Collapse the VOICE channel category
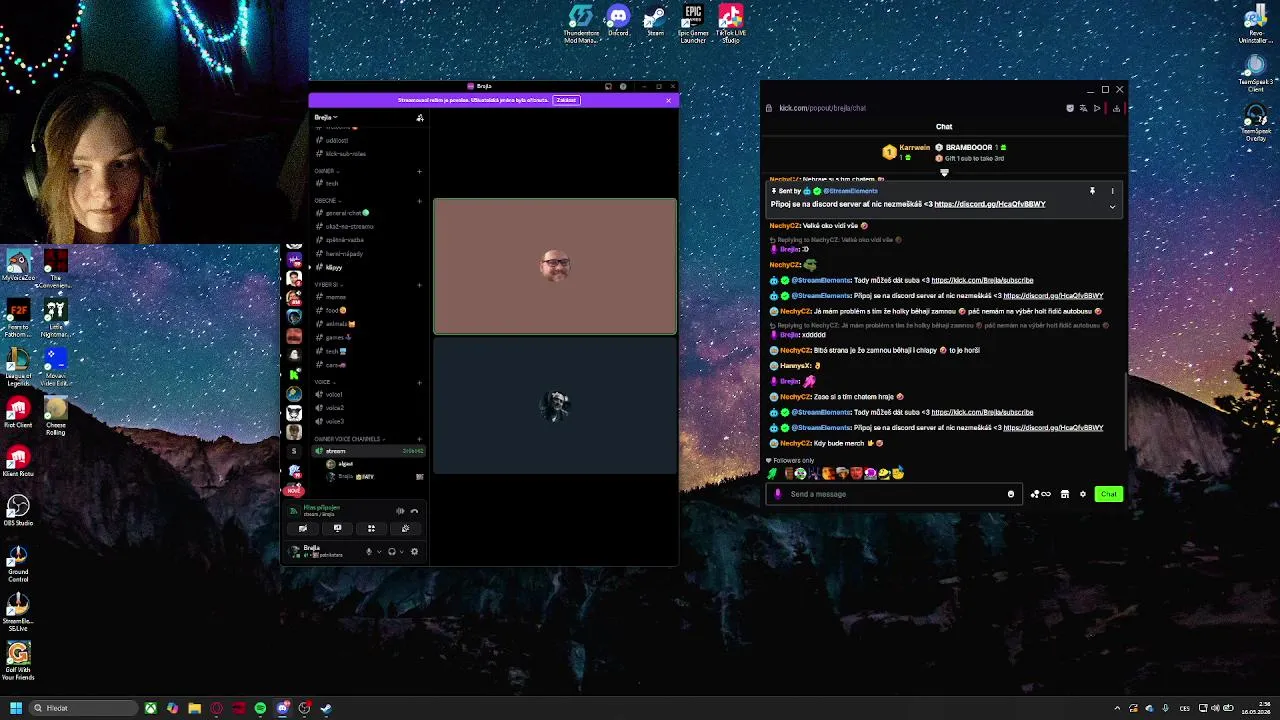This screenshot has width=1280, height=720. (x=324, y=382)
